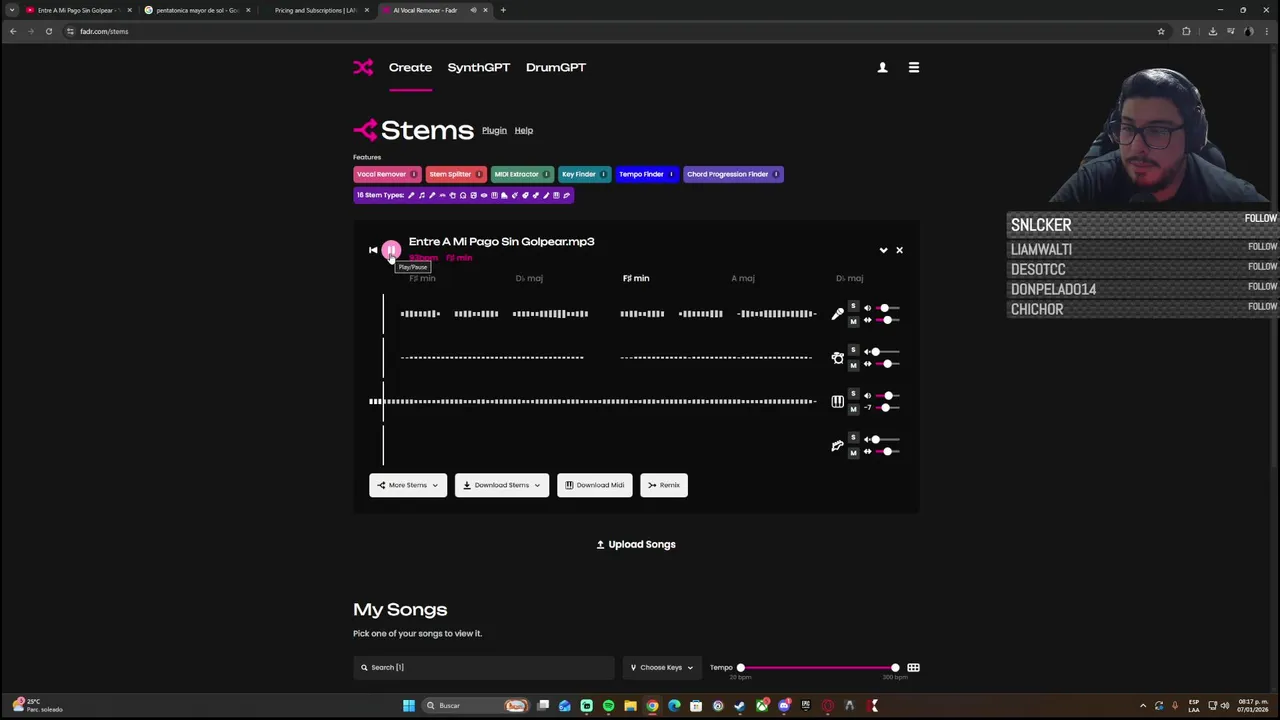Select the Chord Progression Finder feature tag
This screenshot has width=1280, height=720.
coord(733,174)
